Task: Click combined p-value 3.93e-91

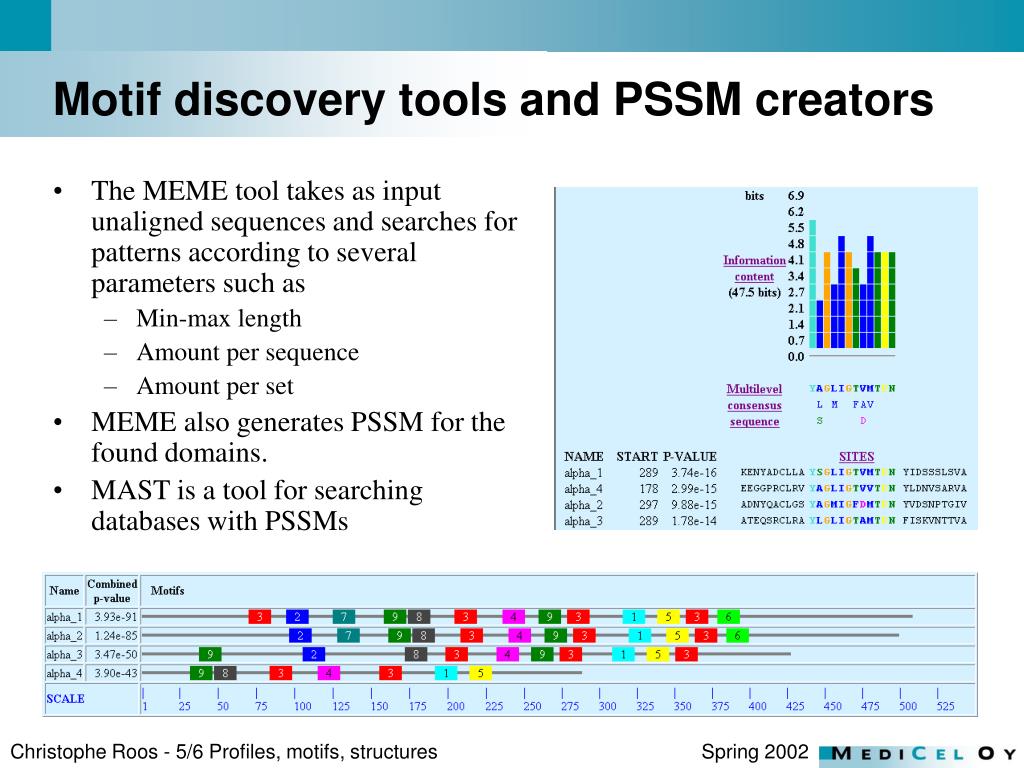Action: (x=116, y=617)
